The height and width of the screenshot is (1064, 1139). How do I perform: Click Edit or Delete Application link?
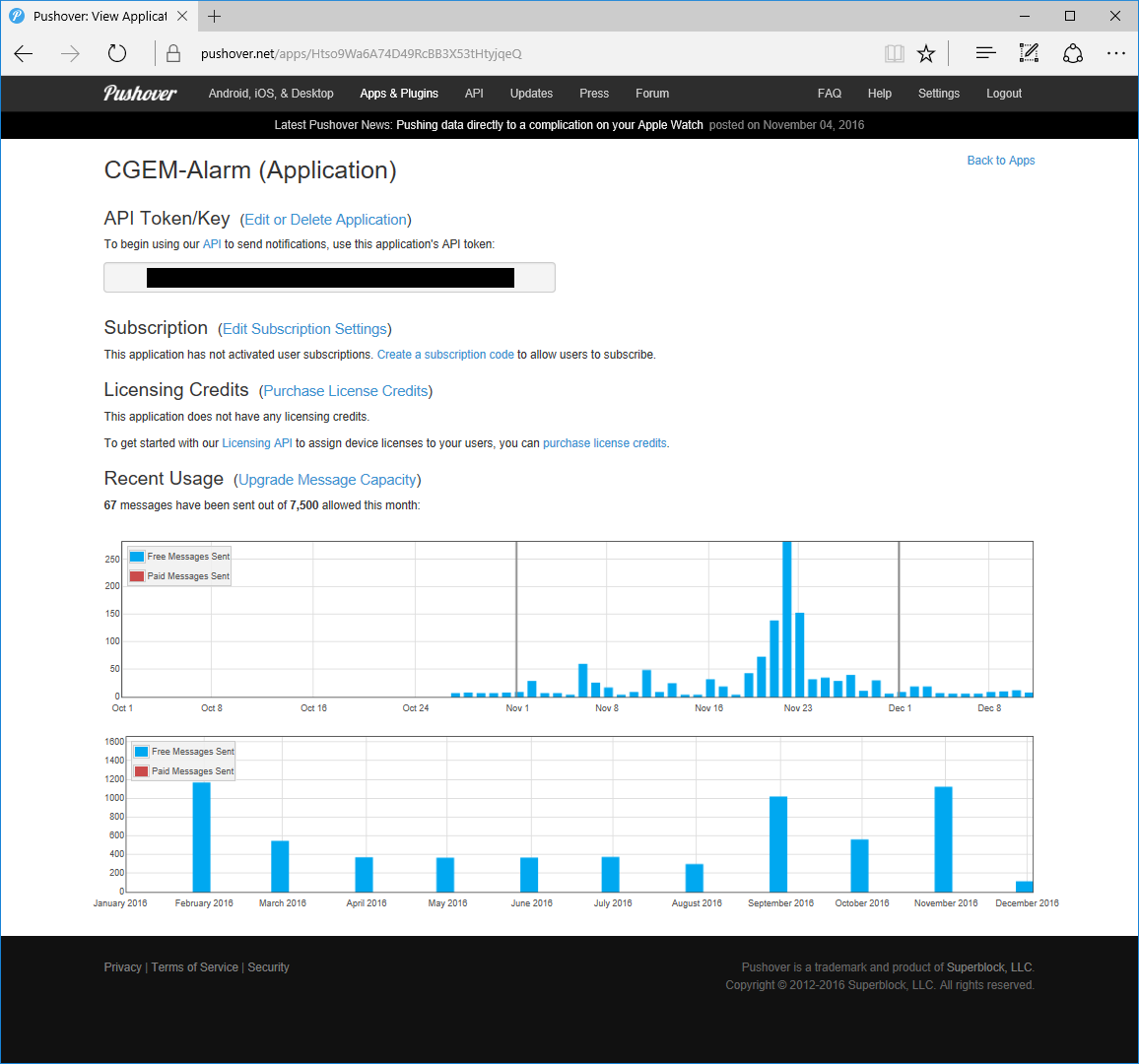coord(325,220)
